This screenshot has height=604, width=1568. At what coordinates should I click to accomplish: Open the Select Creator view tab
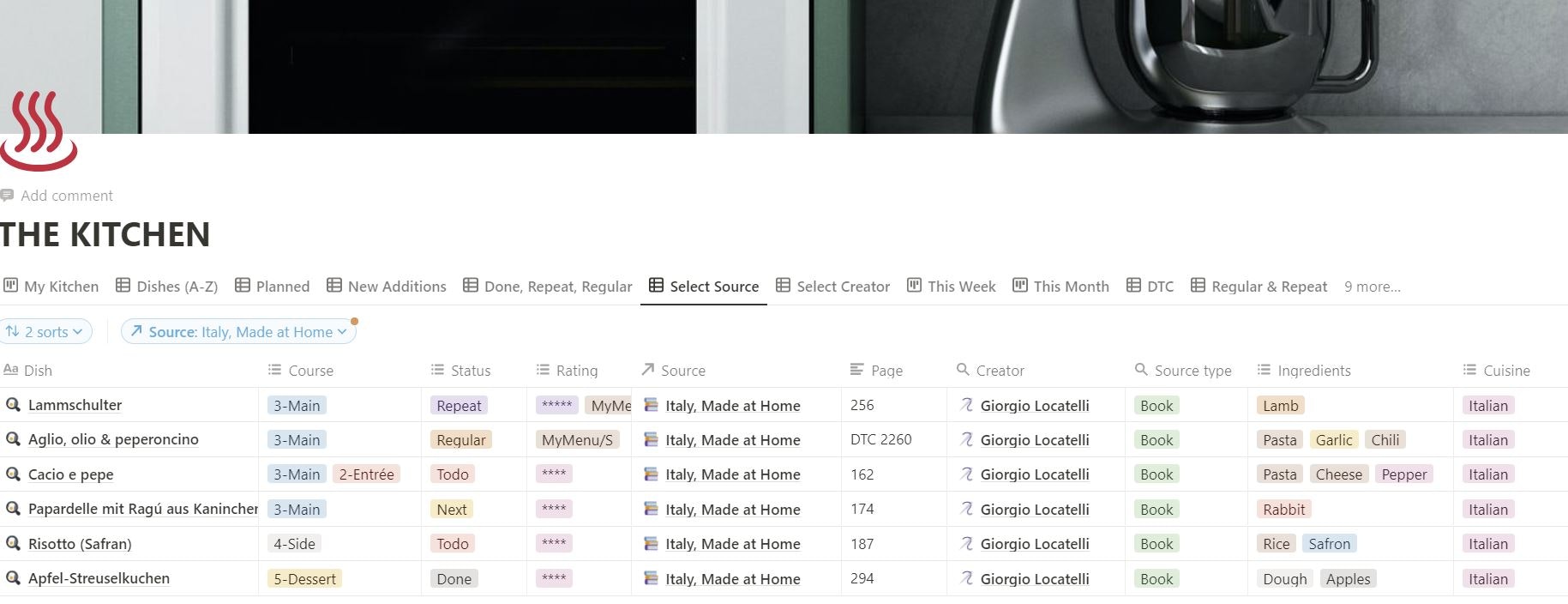(x=833, y=287)
